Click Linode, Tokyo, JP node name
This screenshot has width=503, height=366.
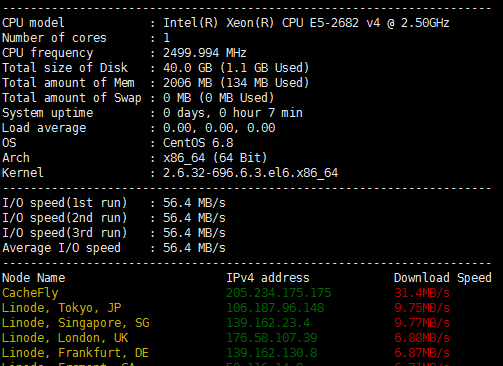coord(62,308)
